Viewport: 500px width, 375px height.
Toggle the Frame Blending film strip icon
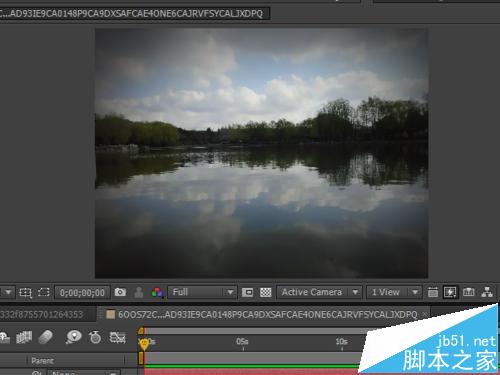pyautogui.click(x=24, y=337)
